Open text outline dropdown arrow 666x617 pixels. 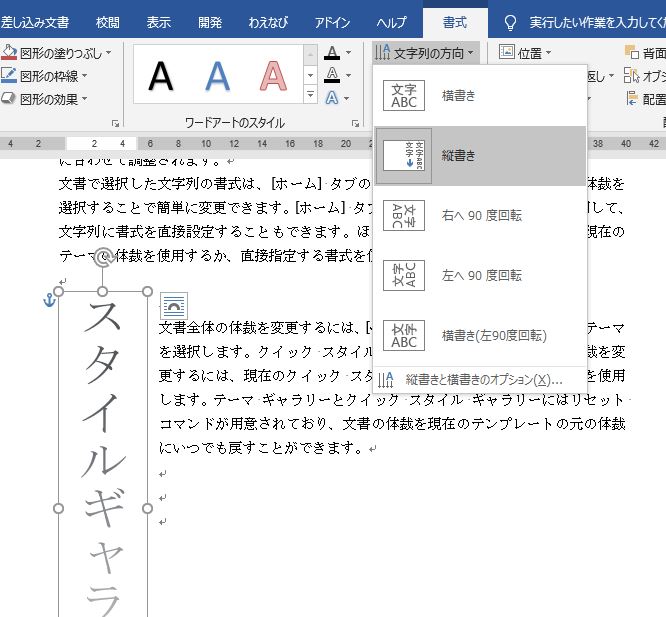[348, 75]
